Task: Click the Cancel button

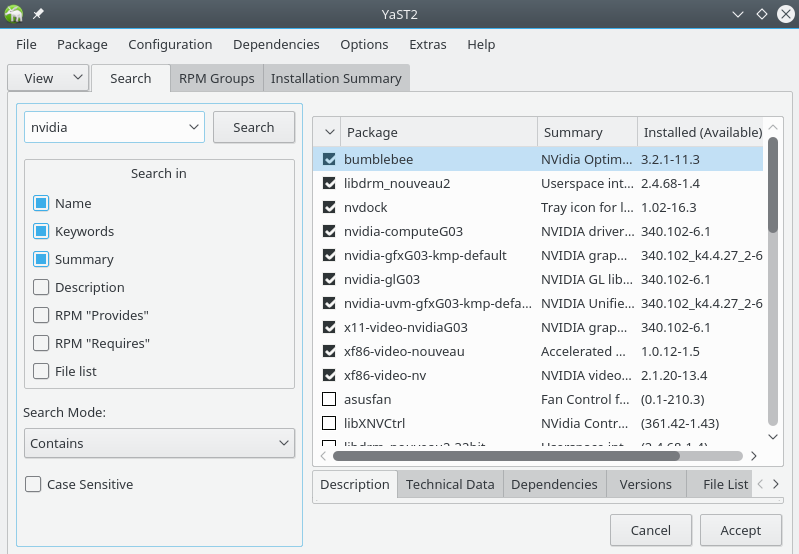Action: click(x=651, y=530)
